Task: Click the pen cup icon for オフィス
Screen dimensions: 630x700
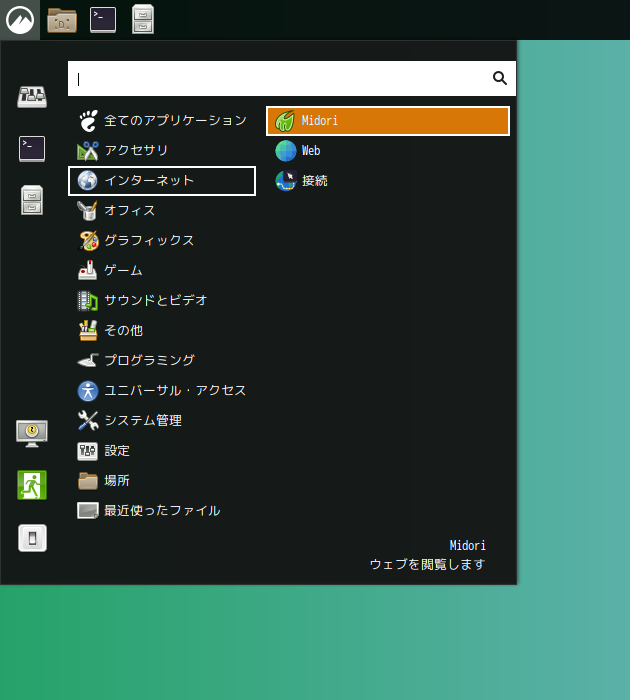Action: [88, 211]
